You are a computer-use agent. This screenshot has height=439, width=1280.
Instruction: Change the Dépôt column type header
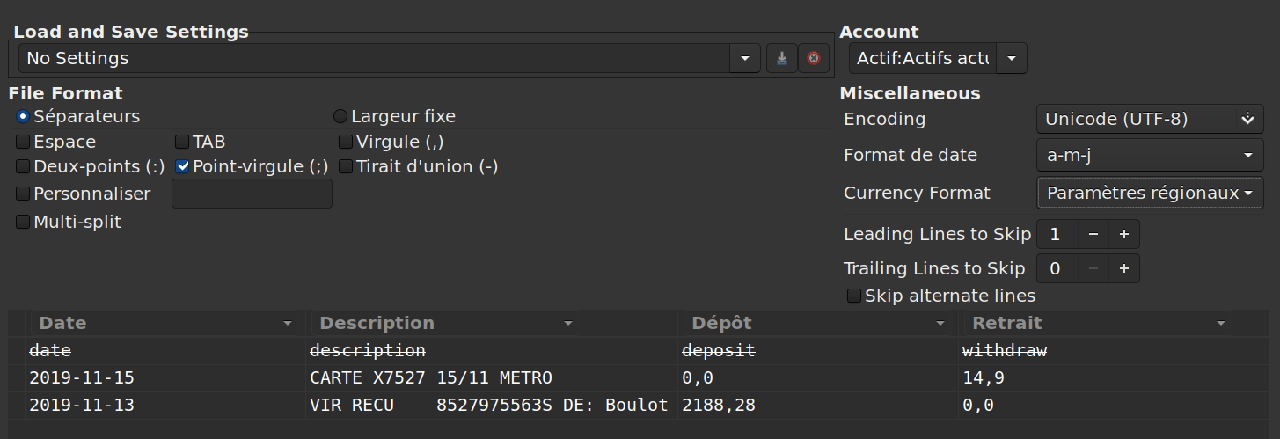[816, 323]
